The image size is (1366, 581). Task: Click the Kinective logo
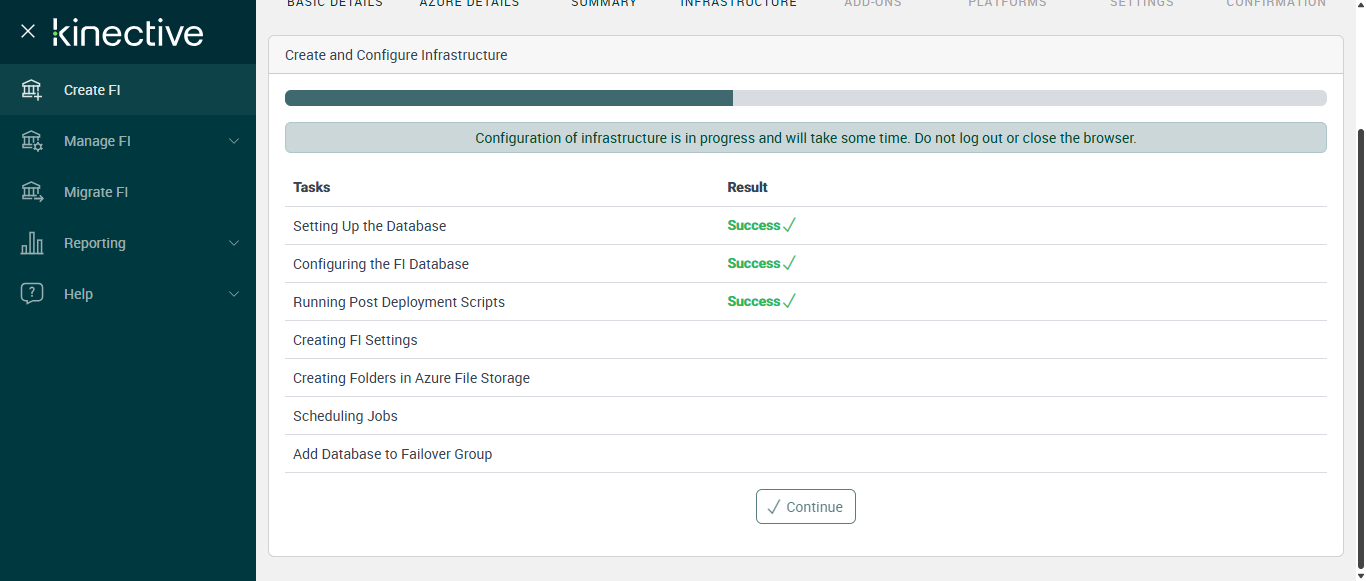pos(128,32)
